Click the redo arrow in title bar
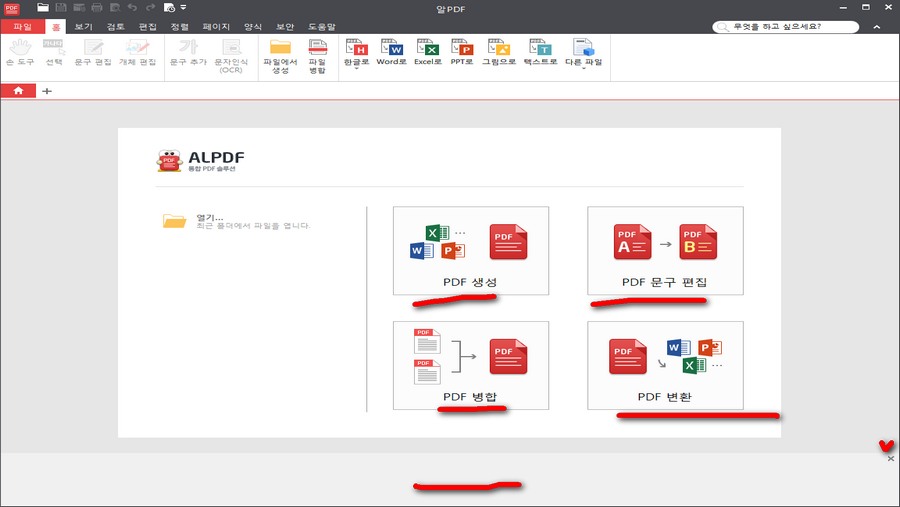The width and height of the screenshot is (900, 507). click(150, 7)
